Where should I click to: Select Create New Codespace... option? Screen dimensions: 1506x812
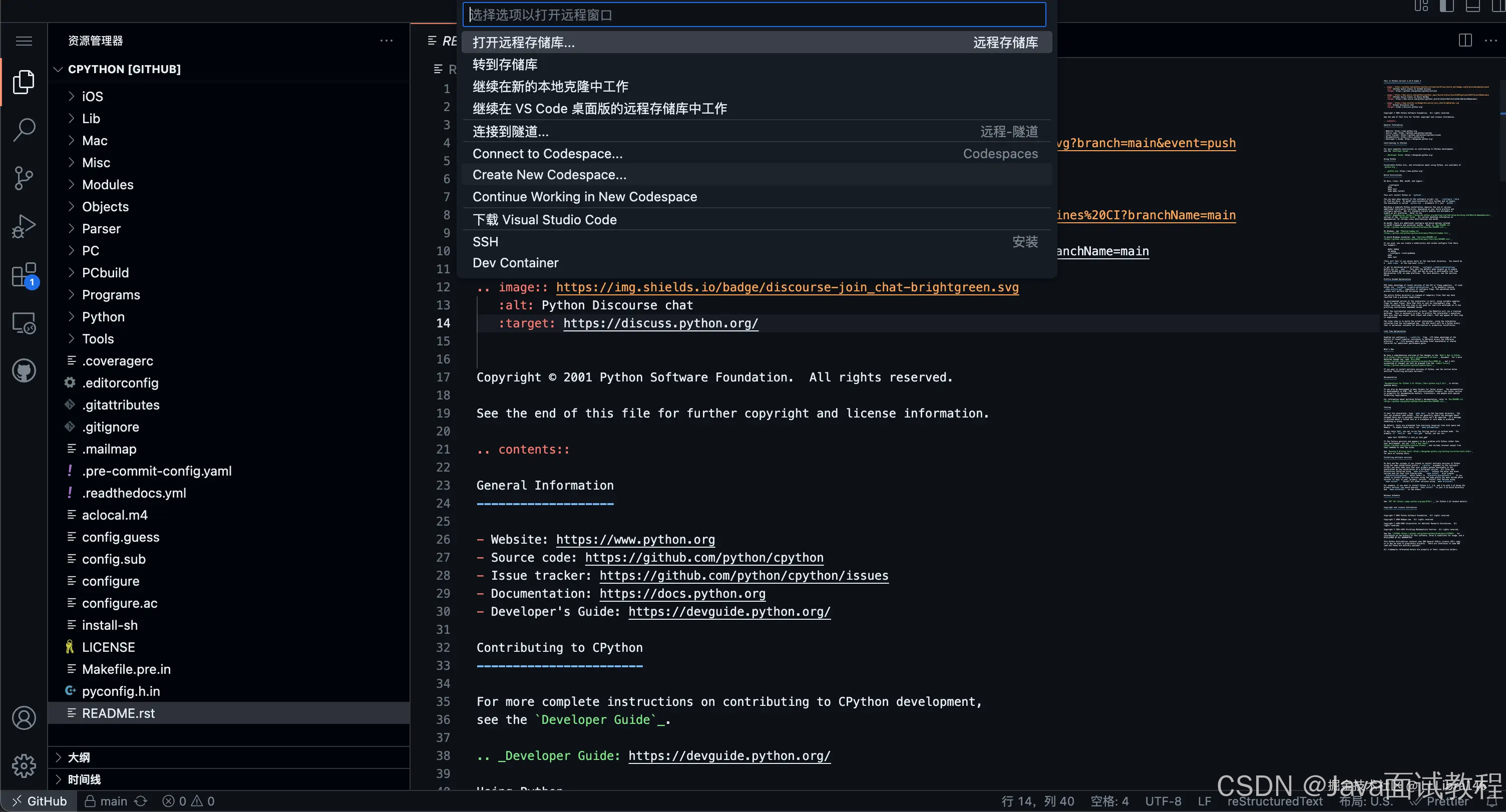pos(757,175)
